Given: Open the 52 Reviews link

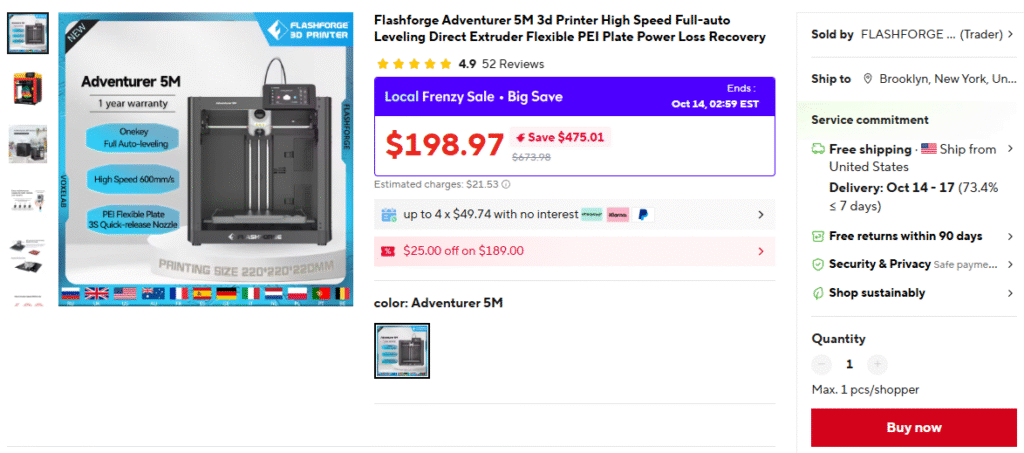Looking at the screenshot, I should [513, 64].
